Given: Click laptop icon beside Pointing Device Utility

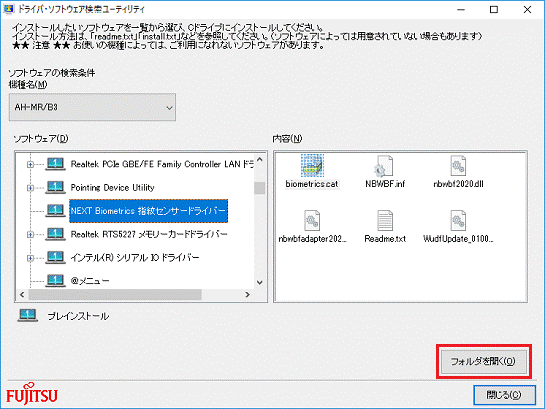Looking at the screenshot, I should pyautogui.click(x=55, y=187).
